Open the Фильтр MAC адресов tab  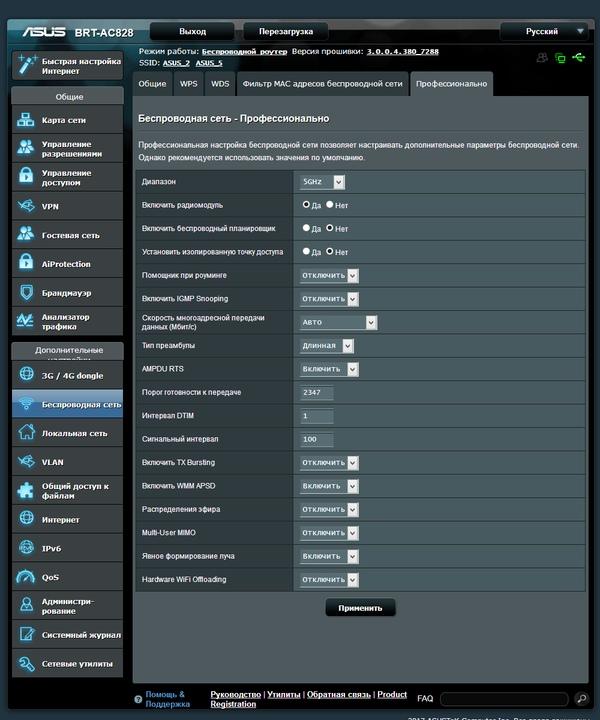click(322, 84)
